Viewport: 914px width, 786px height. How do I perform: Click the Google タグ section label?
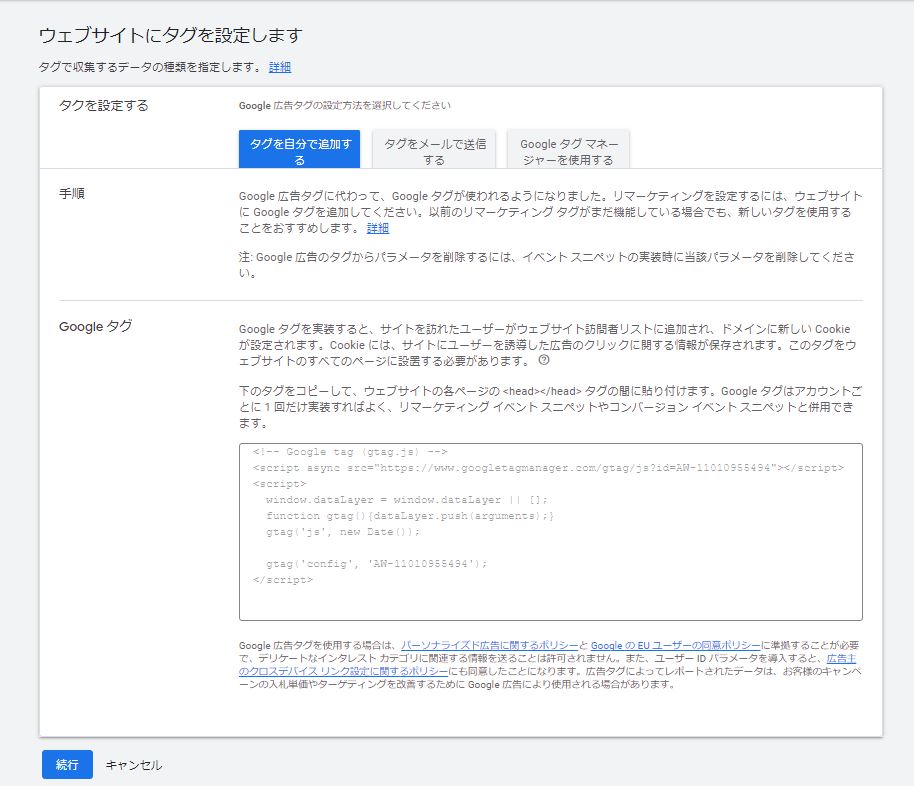click(96, 326)
